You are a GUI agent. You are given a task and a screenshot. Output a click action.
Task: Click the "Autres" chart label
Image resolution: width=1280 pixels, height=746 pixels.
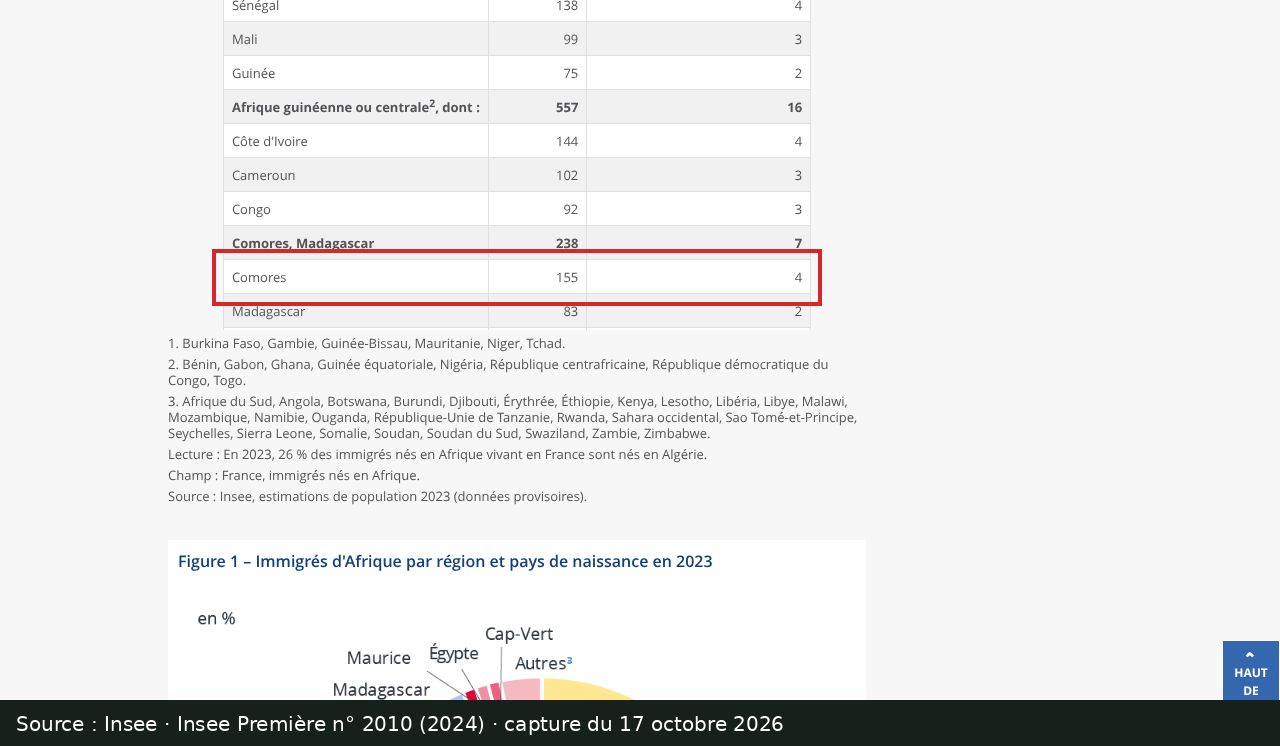click(543, 663)
